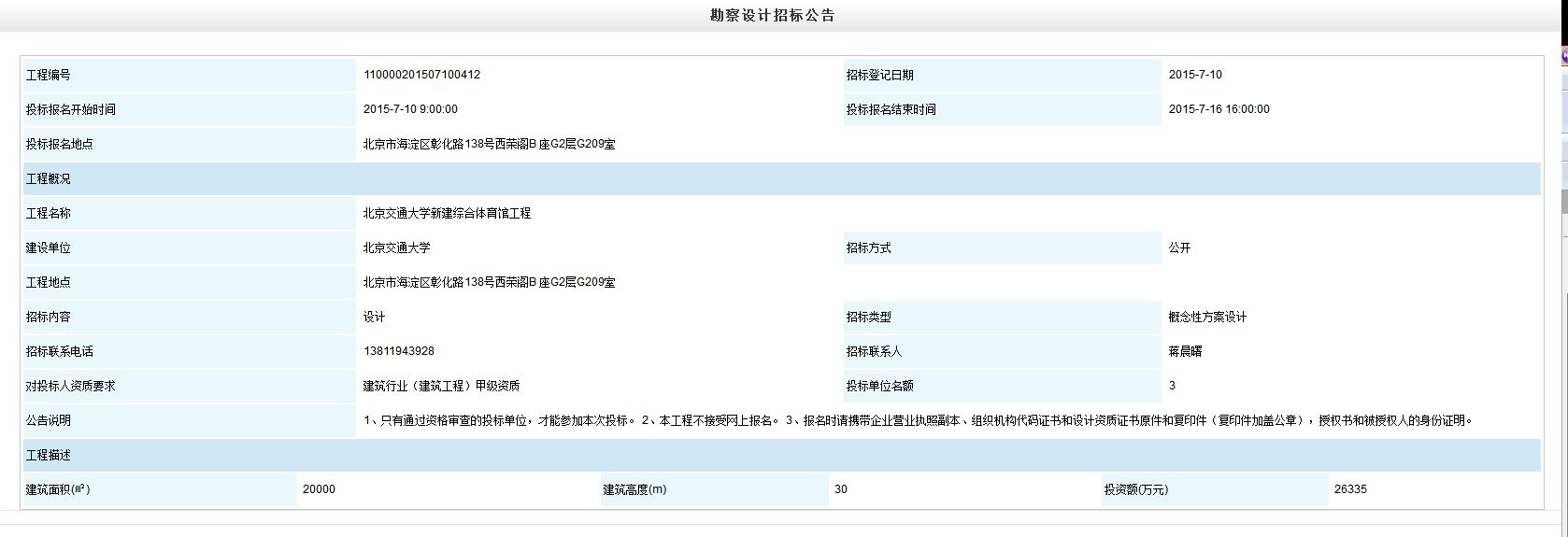Viewport: 1568px width, 537px height.
Task: Click the building height value 30
Action: pyautogui.click(x=841, y=489)
